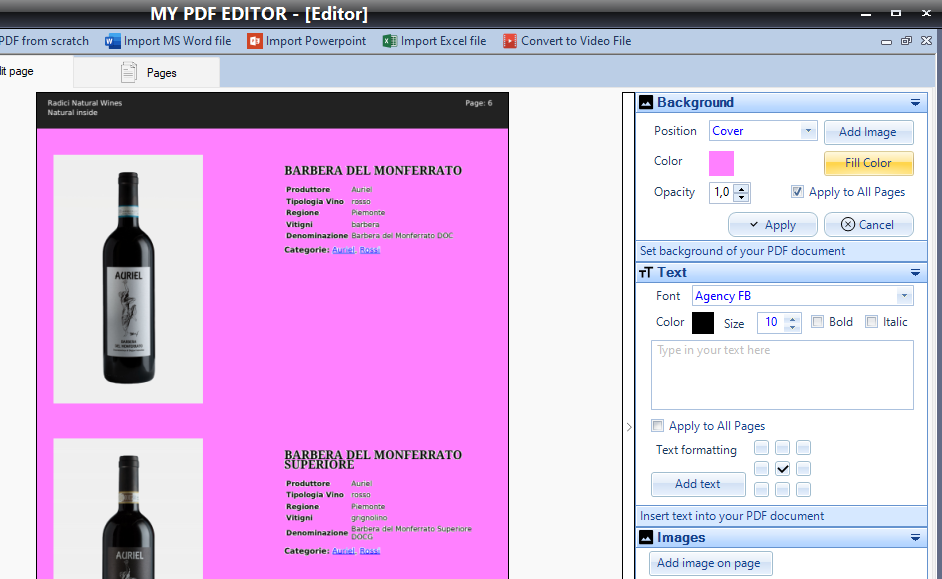Click the Pages document icon
The width and height of the screenshot is (942, 579).
click(x=129, y=72)
